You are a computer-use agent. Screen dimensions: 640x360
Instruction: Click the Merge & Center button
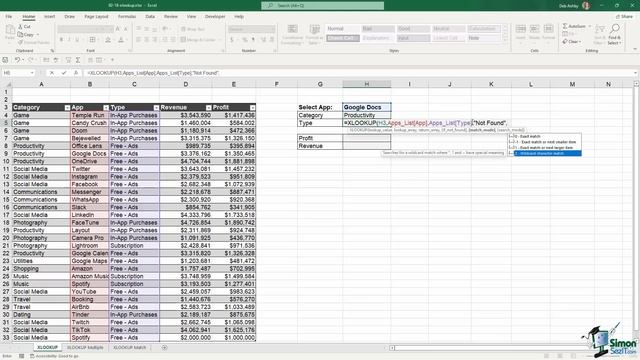(198, 40)
